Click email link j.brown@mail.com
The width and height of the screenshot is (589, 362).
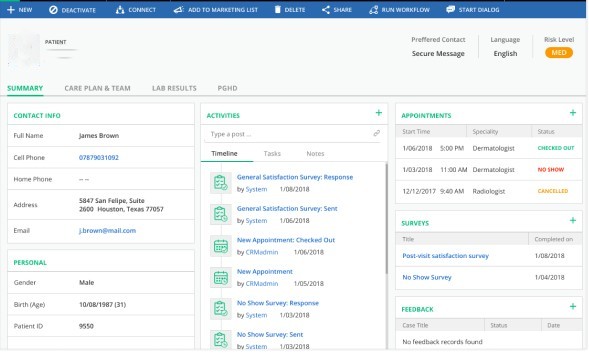107,231
